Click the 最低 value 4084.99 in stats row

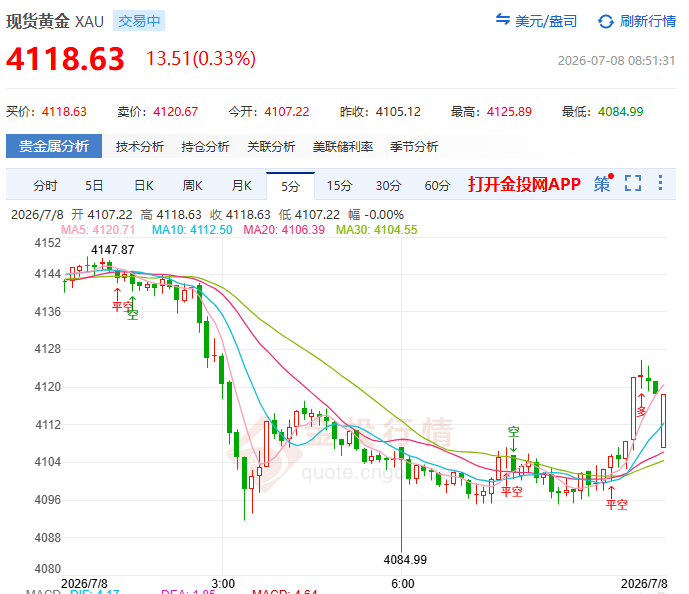(620, 112)
